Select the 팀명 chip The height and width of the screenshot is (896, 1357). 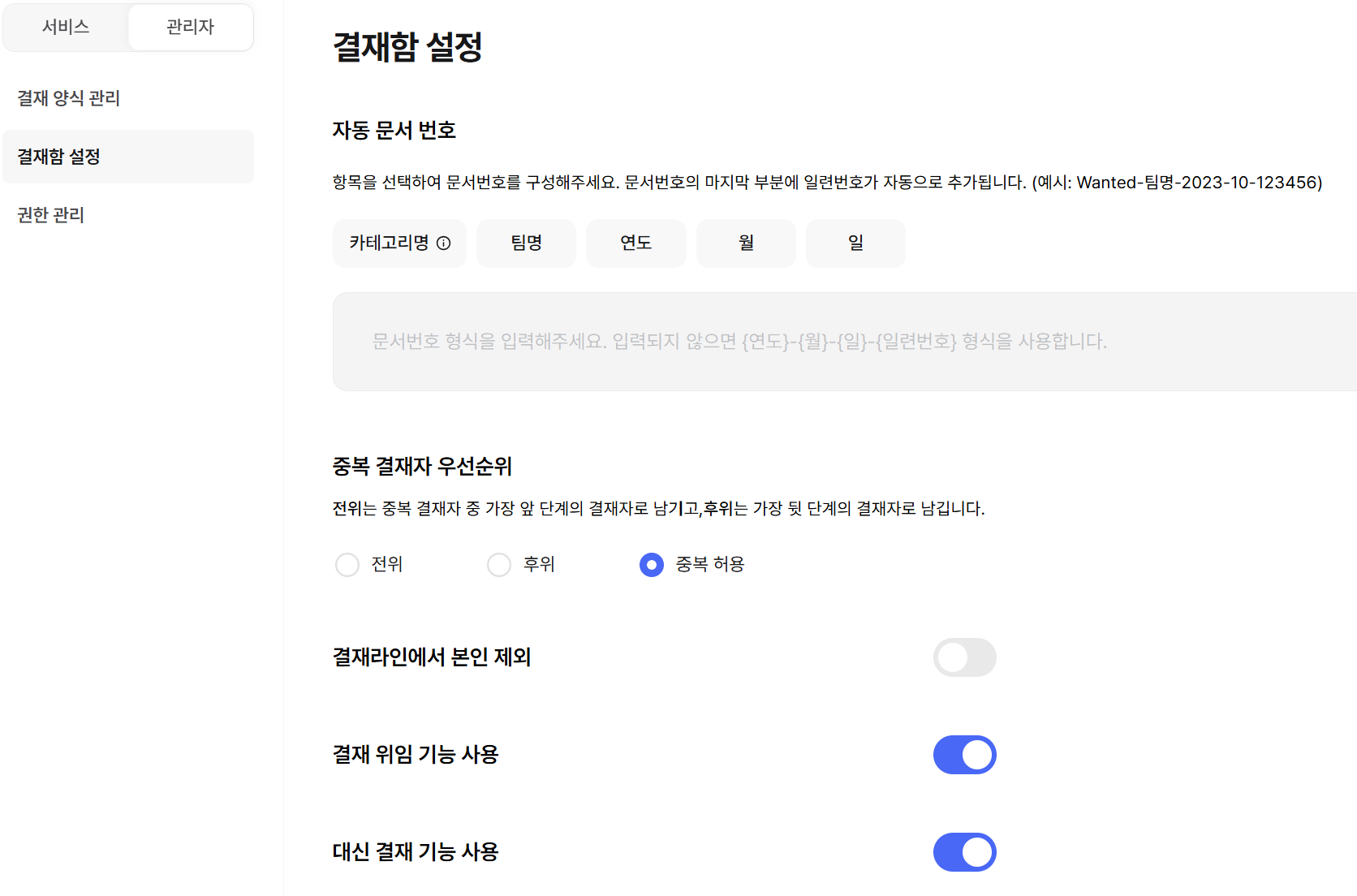coord(526,243)
